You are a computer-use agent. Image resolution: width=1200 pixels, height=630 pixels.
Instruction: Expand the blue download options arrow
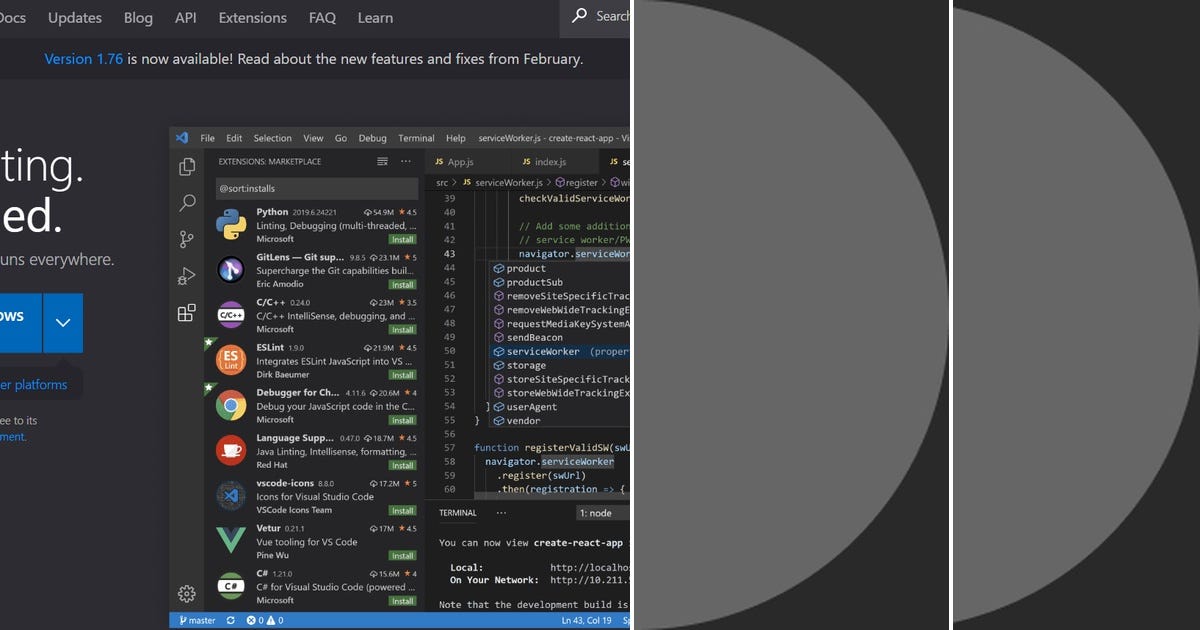(x=63, y=322)
